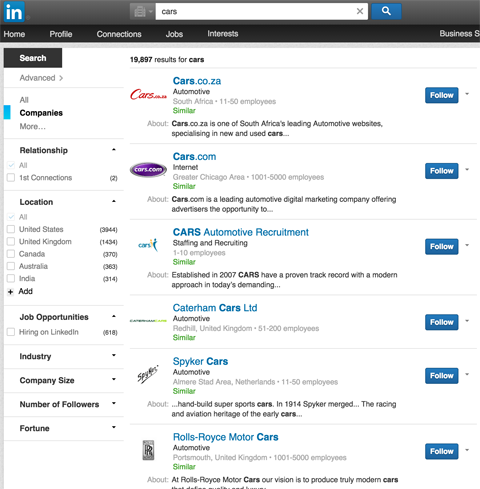Check the 1st Connections filter
480x489 pixels.
[x=11, y=178]
